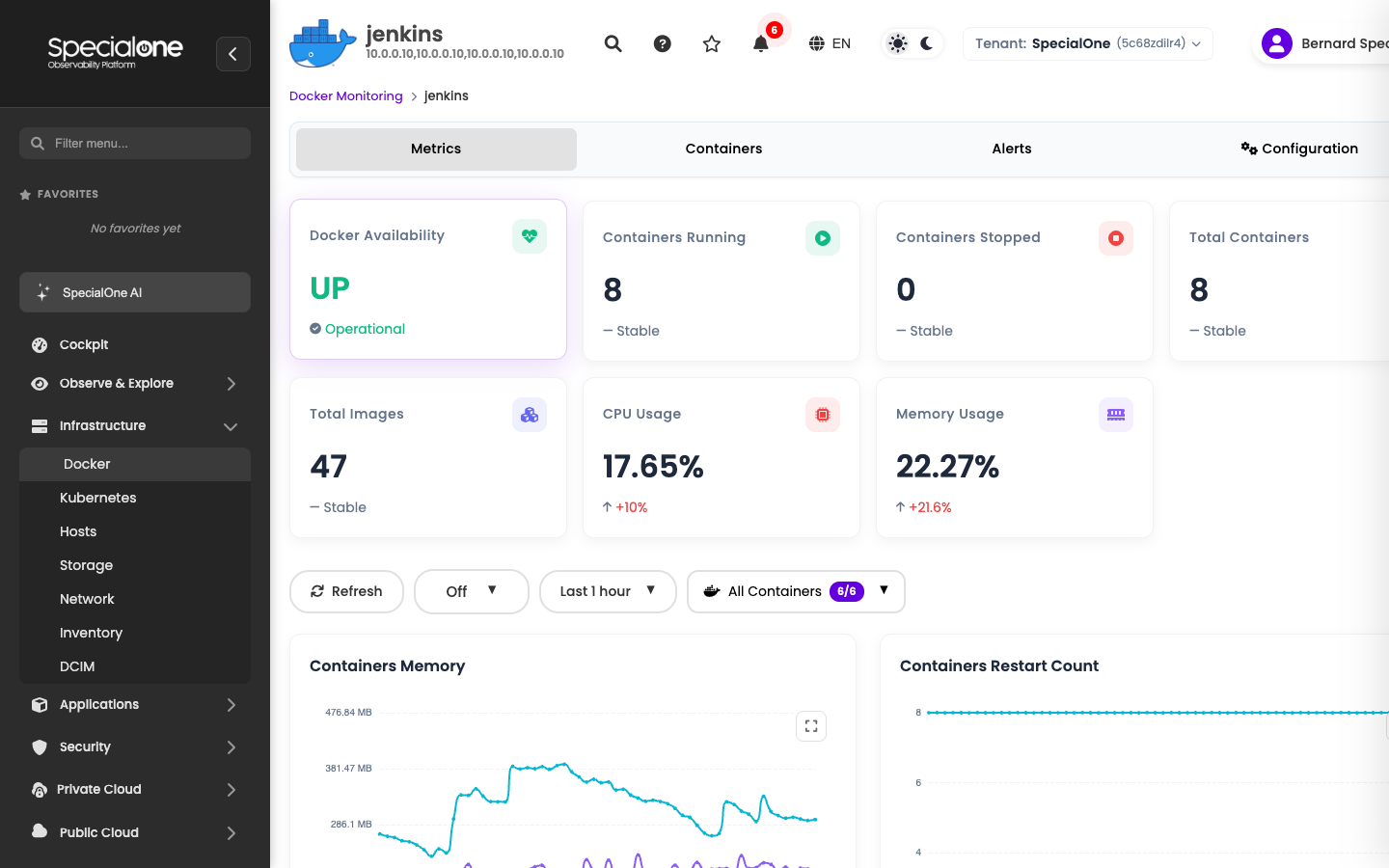Open Network in the sidebar
Viewport: 1389px width, 868px height.
pyautogui.click(x=135, y=599)
